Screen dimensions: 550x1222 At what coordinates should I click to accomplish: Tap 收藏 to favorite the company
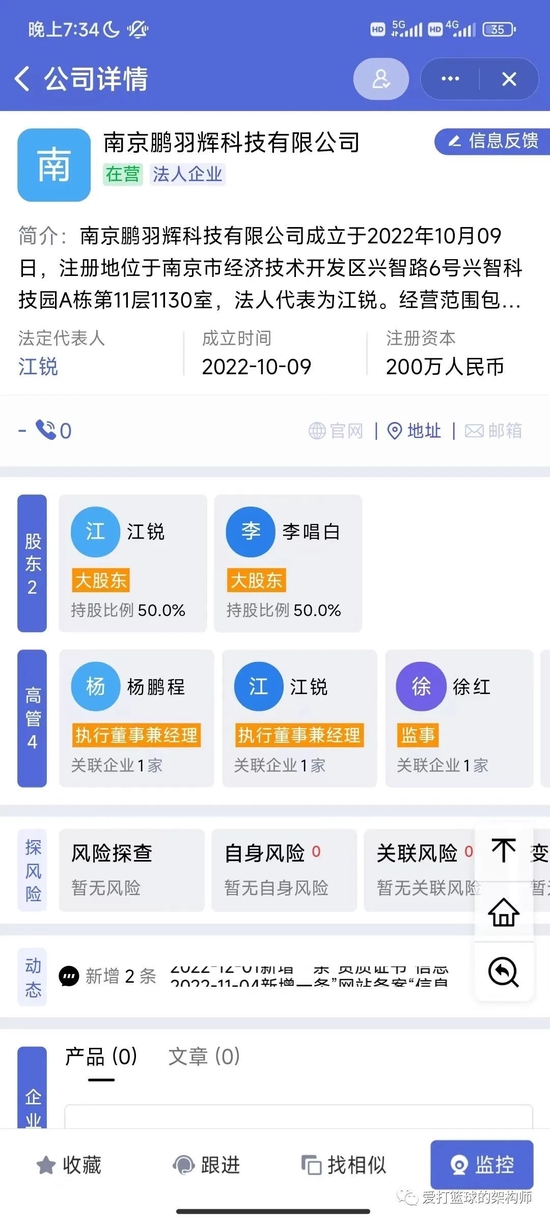pyautogui.click(x=69, y=1165)
